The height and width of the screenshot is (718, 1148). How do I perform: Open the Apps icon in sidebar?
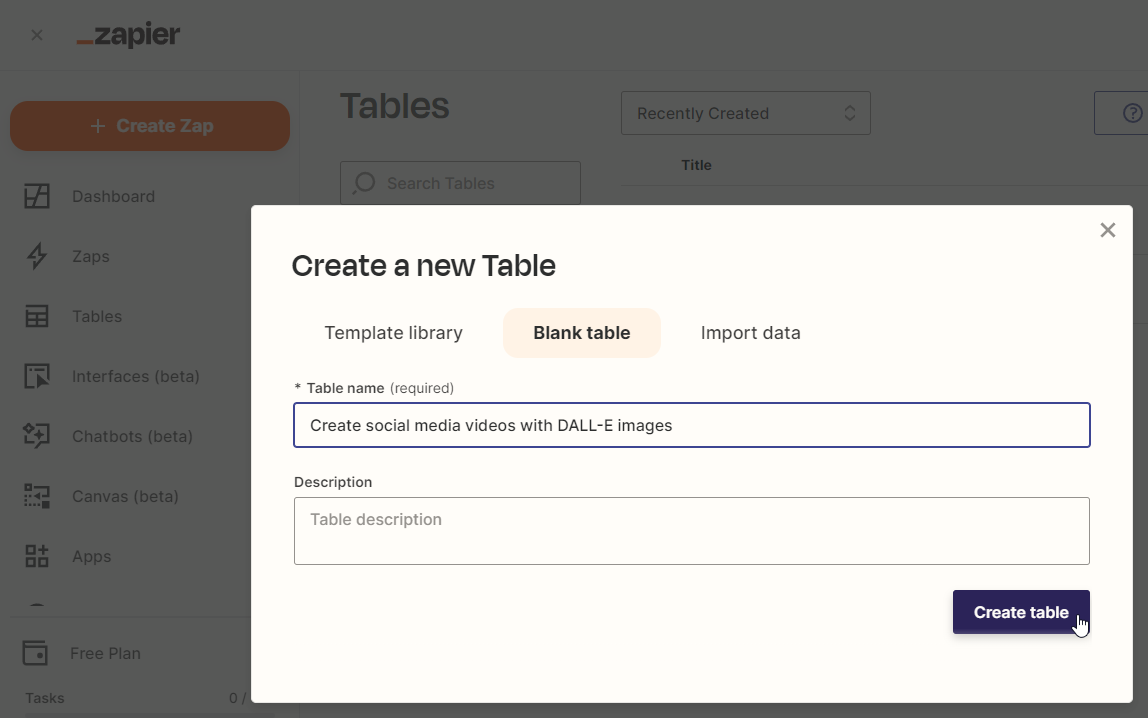tap(37, 556)
